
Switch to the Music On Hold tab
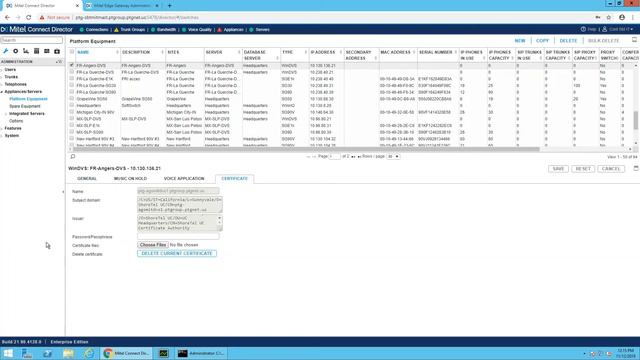tap(130, 179)
